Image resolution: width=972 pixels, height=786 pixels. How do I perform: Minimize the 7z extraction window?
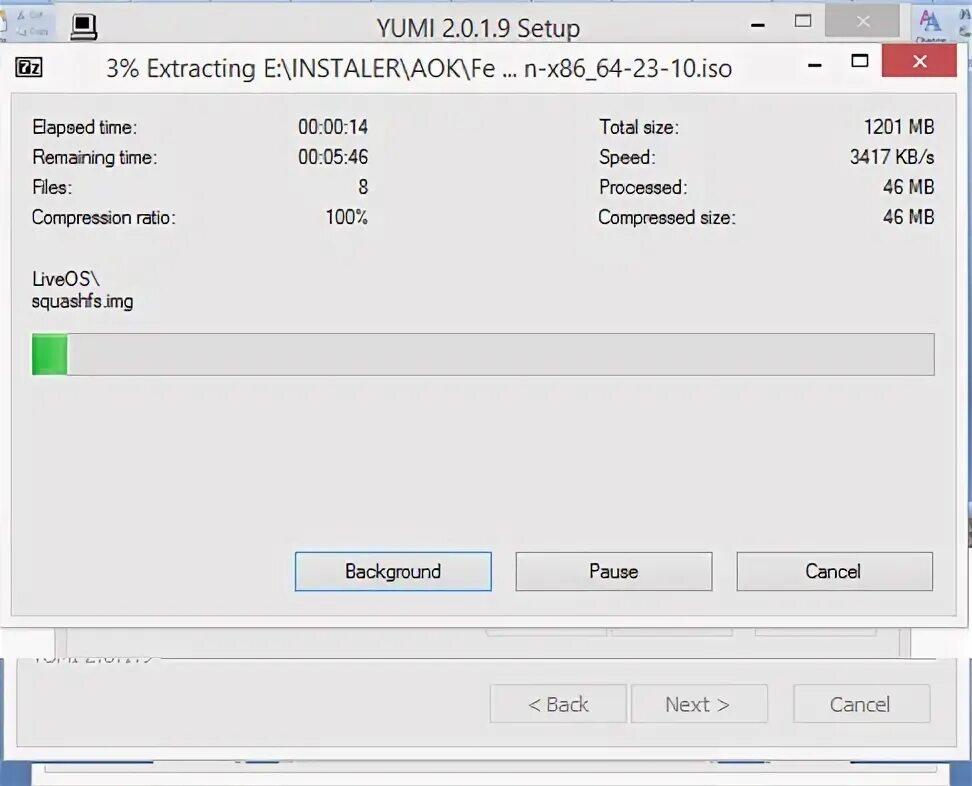815,64
